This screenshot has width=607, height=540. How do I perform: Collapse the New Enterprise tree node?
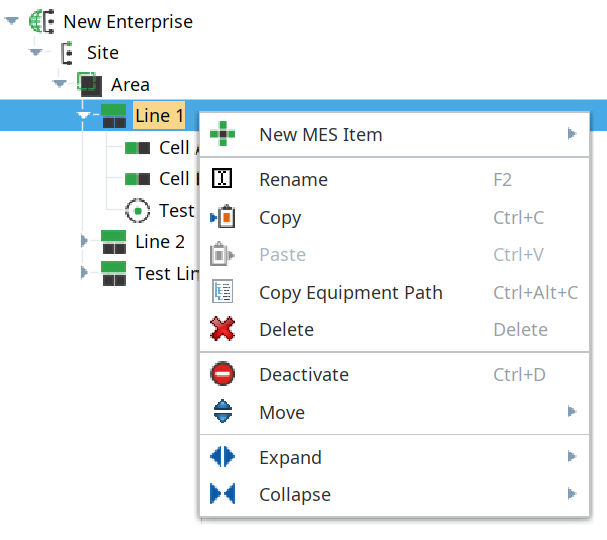[x=12, y=21]
